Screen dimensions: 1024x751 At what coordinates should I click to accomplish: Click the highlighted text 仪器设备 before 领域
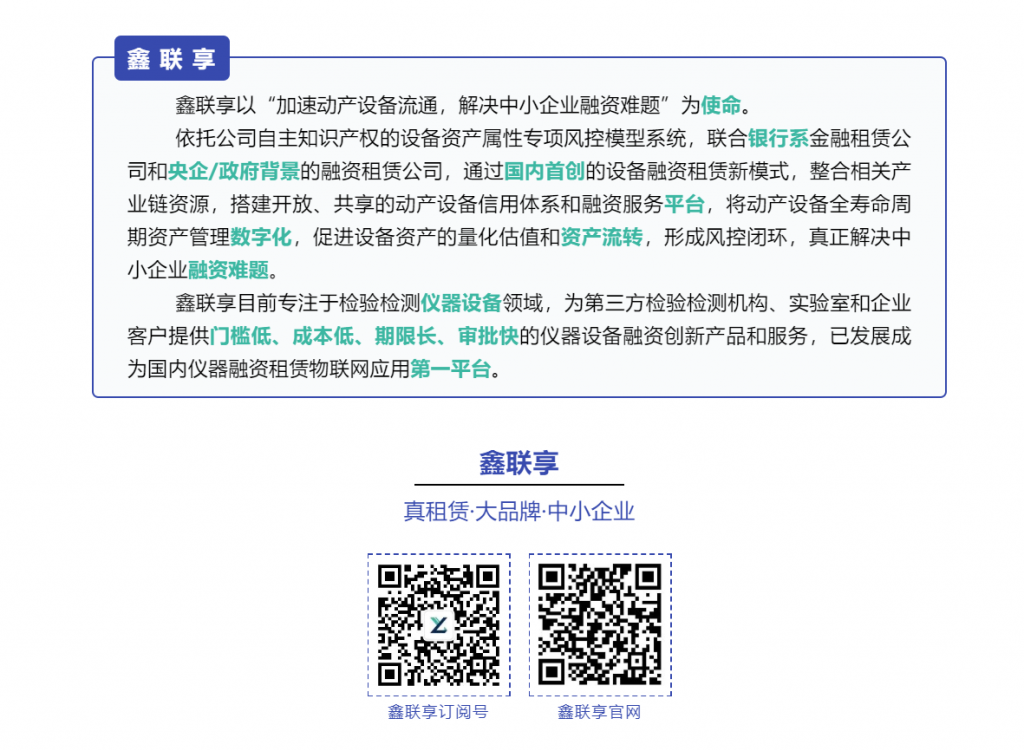click(461, 303)
